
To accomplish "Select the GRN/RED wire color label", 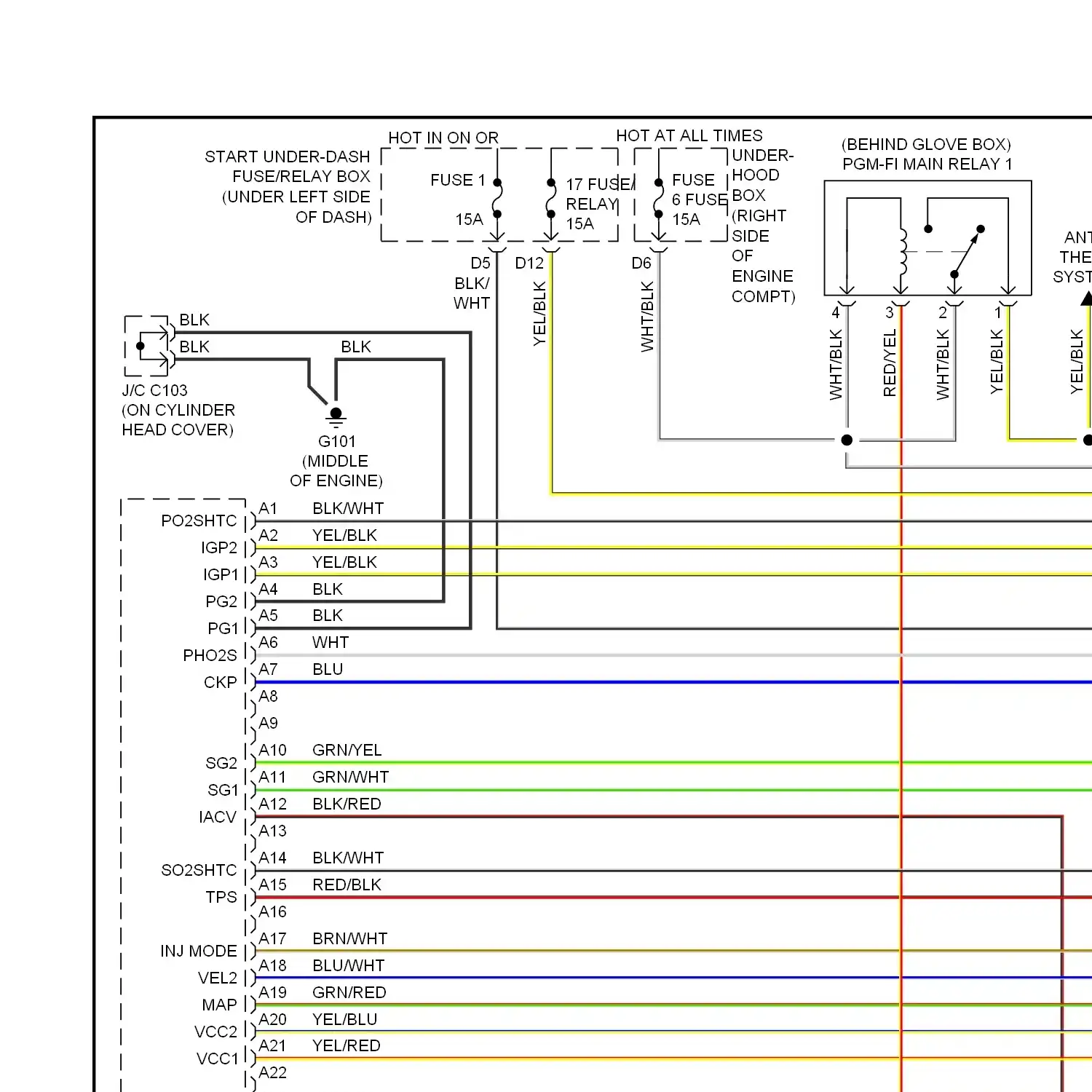I will click(x=349, y=992).
